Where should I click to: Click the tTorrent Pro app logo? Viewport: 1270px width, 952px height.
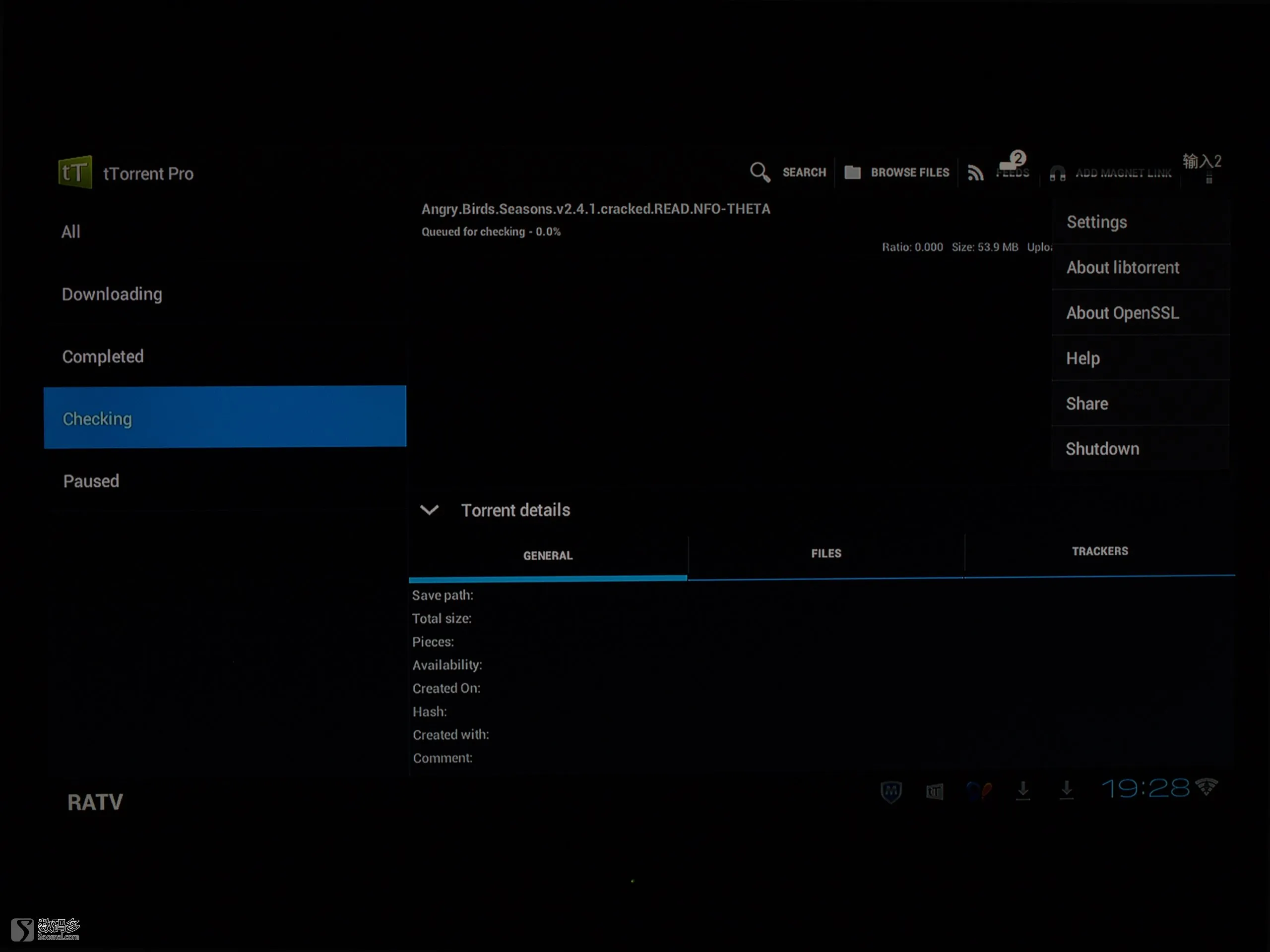pyautogui.click(x=75, y=172)
